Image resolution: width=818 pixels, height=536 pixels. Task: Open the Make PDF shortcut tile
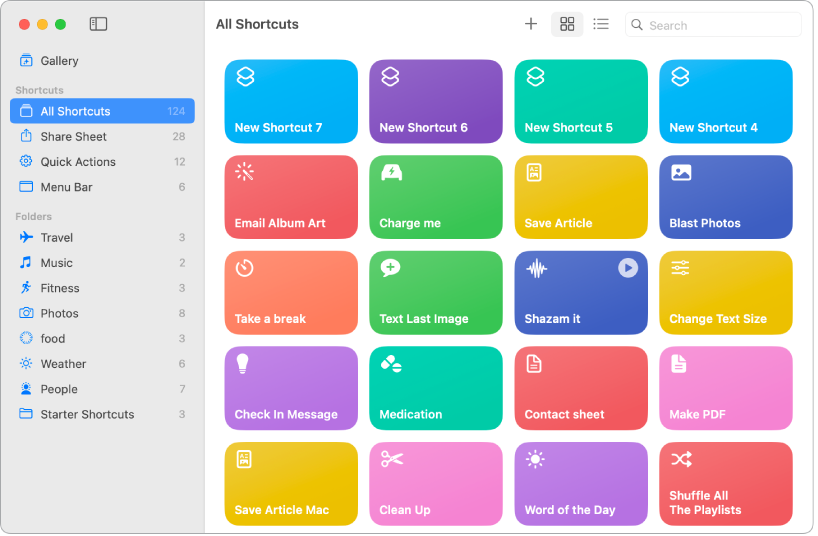(725, 387)
